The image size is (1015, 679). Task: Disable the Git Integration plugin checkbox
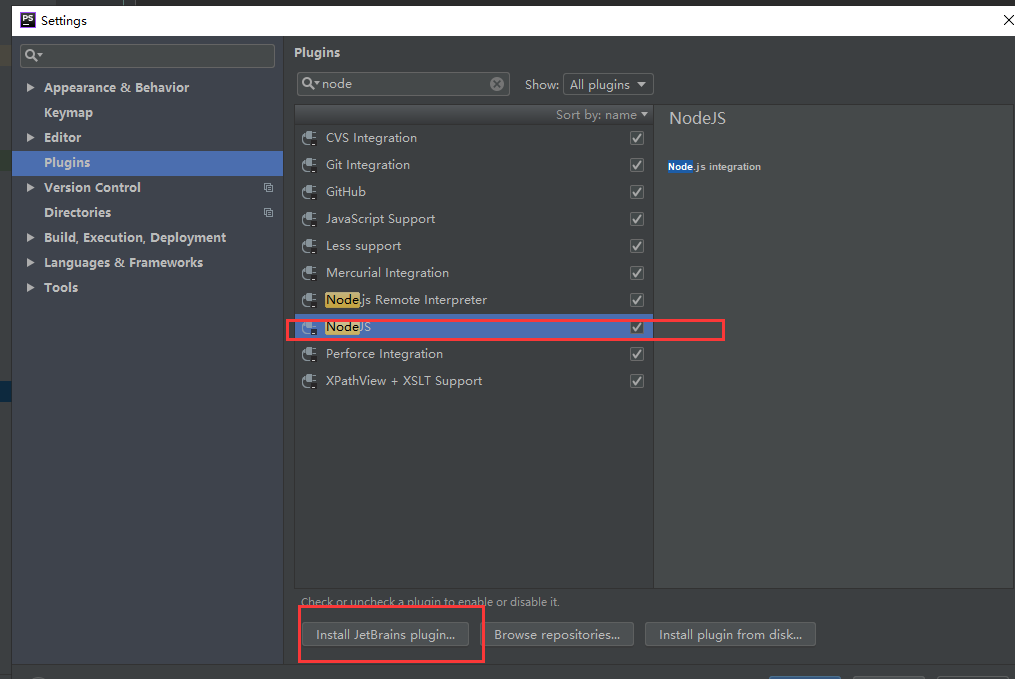637,165
